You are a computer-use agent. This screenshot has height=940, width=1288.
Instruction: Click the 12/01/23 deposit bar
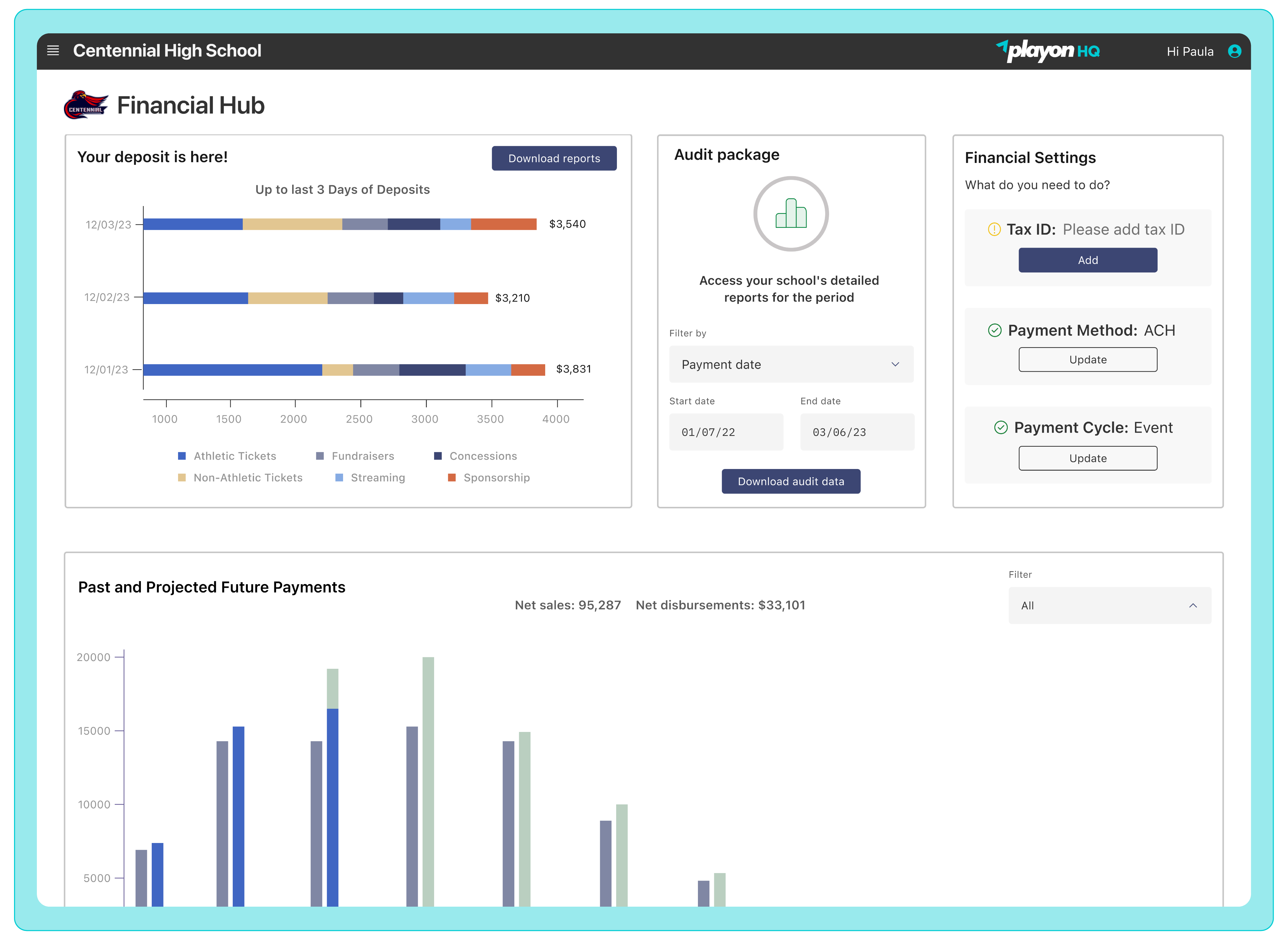[x=344, y=370]
